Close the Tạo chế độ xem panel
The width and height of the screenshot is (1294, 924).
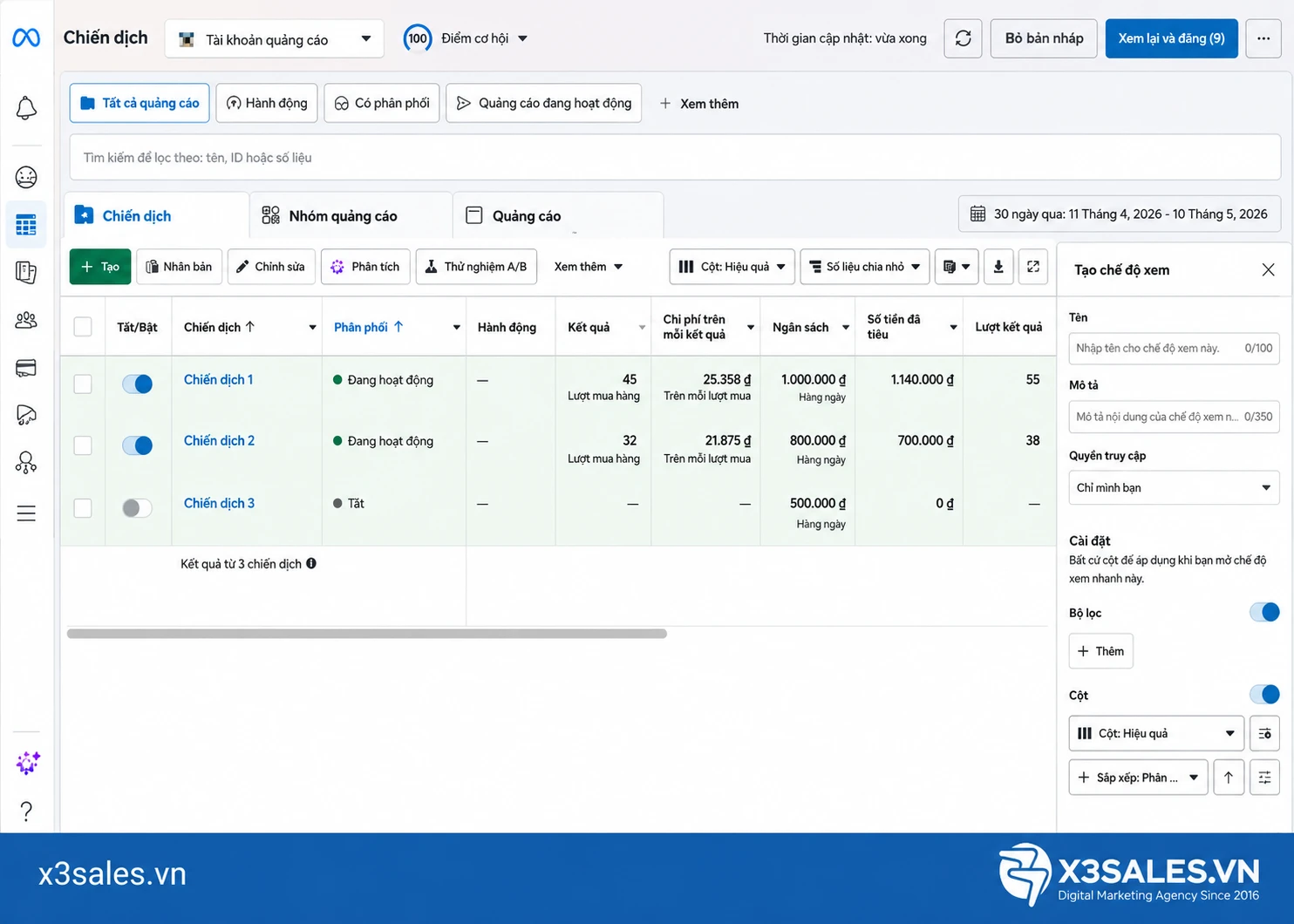(1268, 270)
